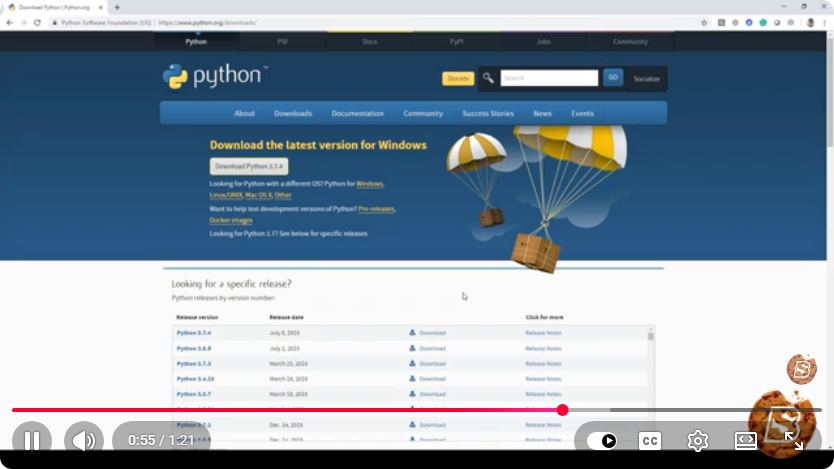The height and width of the screenshot is (469, 834).
Task: Pause the video playback
Action: point(32,440)
